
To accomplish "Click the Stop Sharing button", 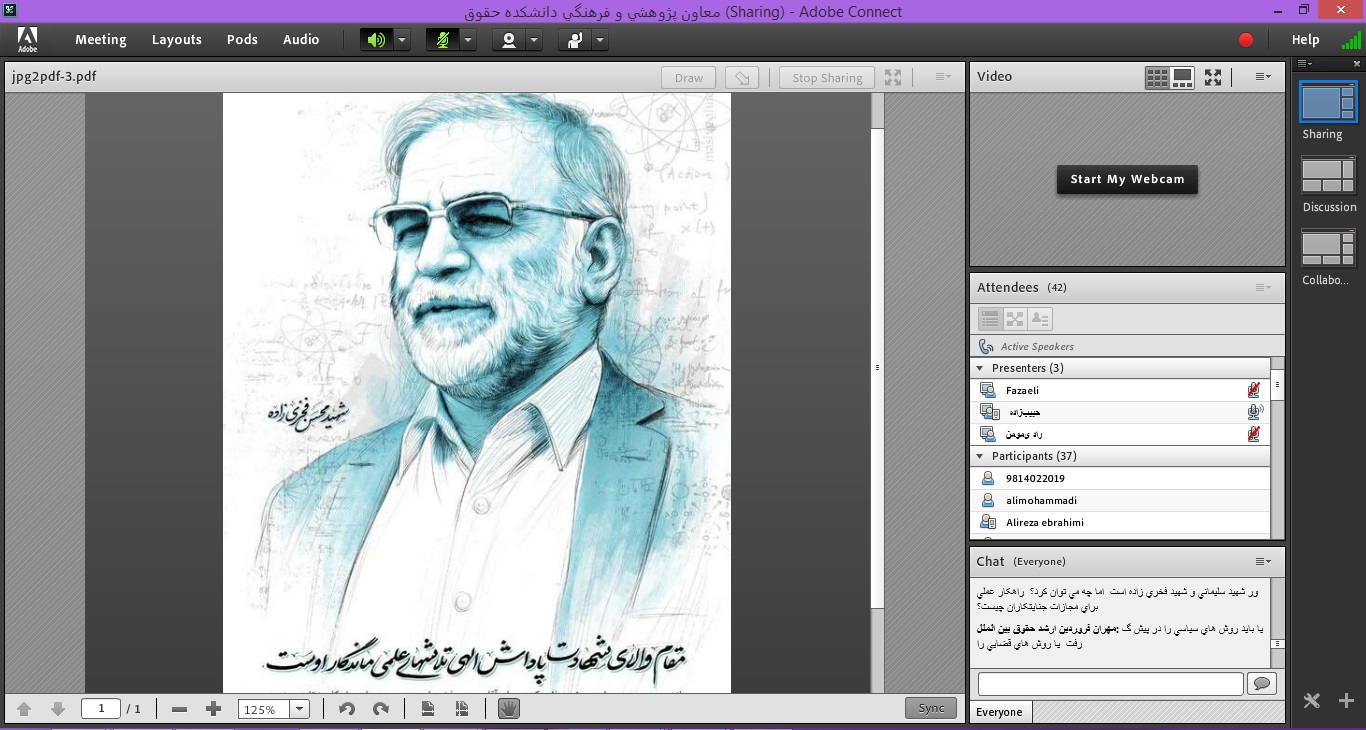I will (827, 78).
